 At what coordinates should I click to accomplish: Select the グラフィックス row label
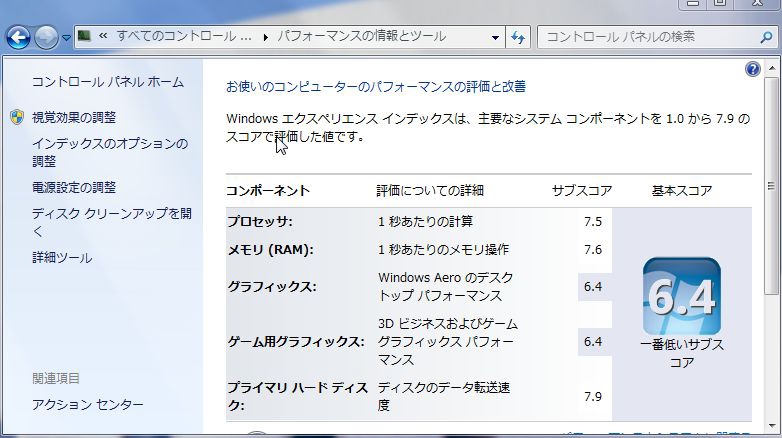272,287
